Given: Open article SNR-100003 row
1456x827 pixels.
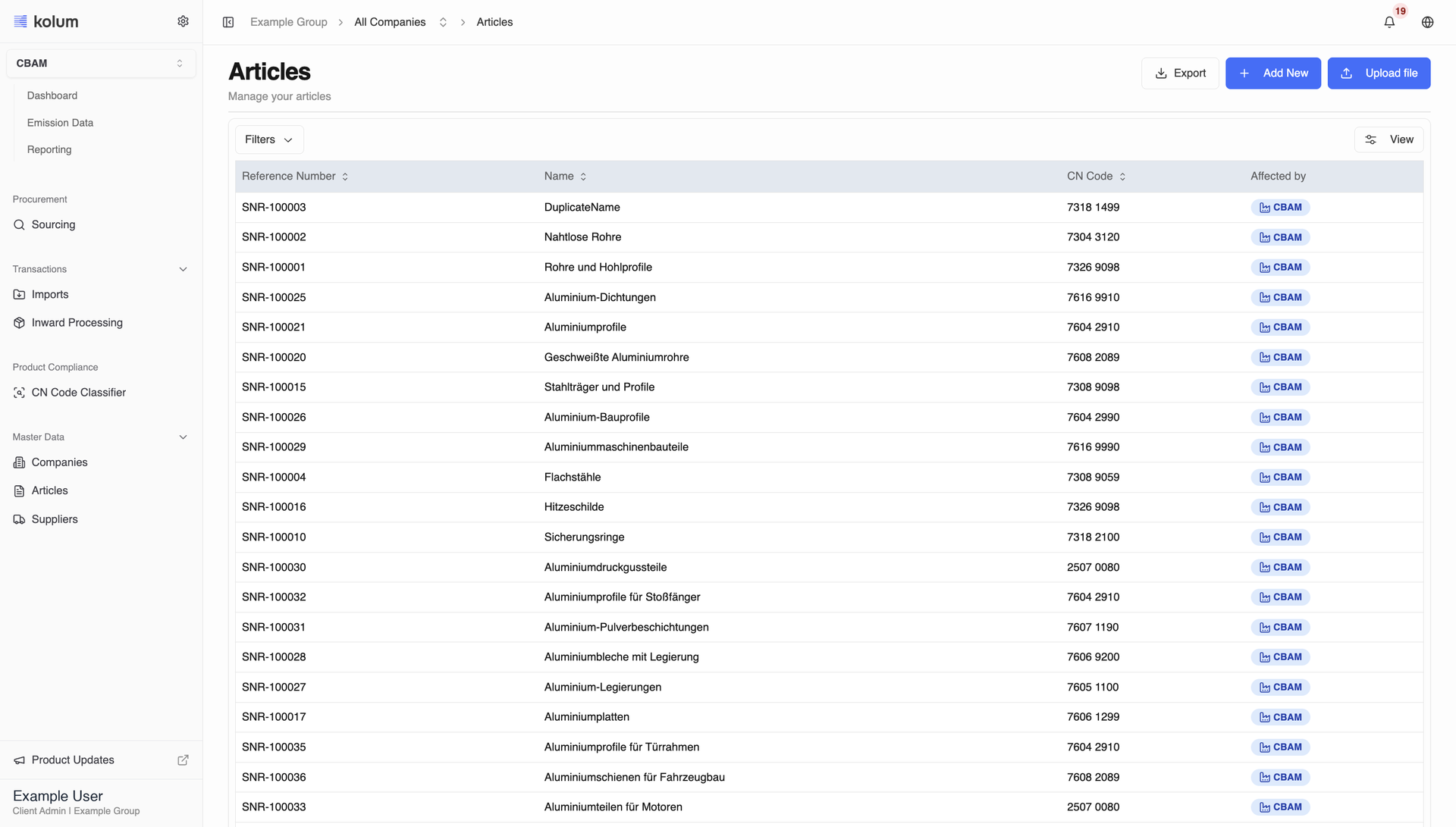Looking at the screenshot, I should [829, 207].
